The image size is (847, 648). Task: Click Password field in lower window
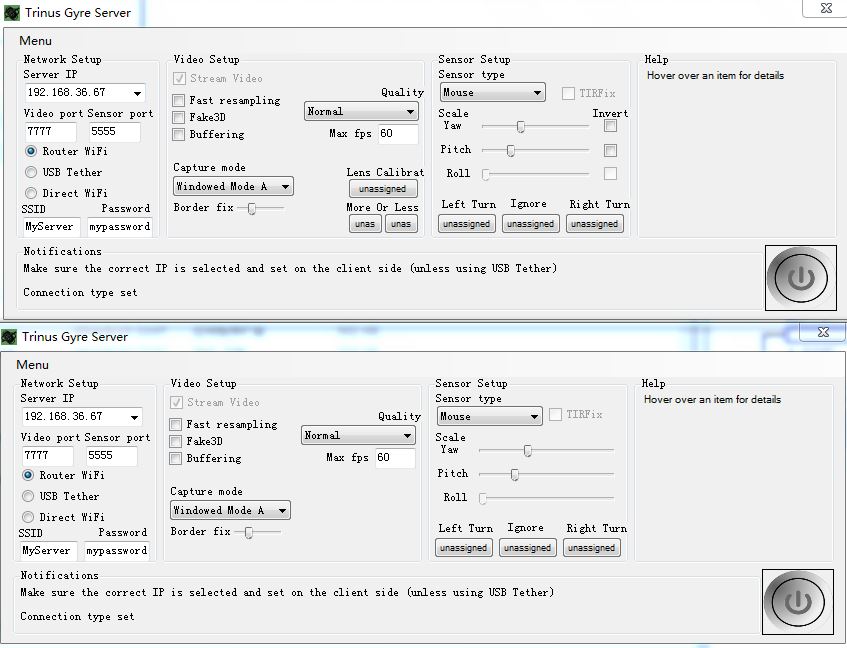pos(117,551)
